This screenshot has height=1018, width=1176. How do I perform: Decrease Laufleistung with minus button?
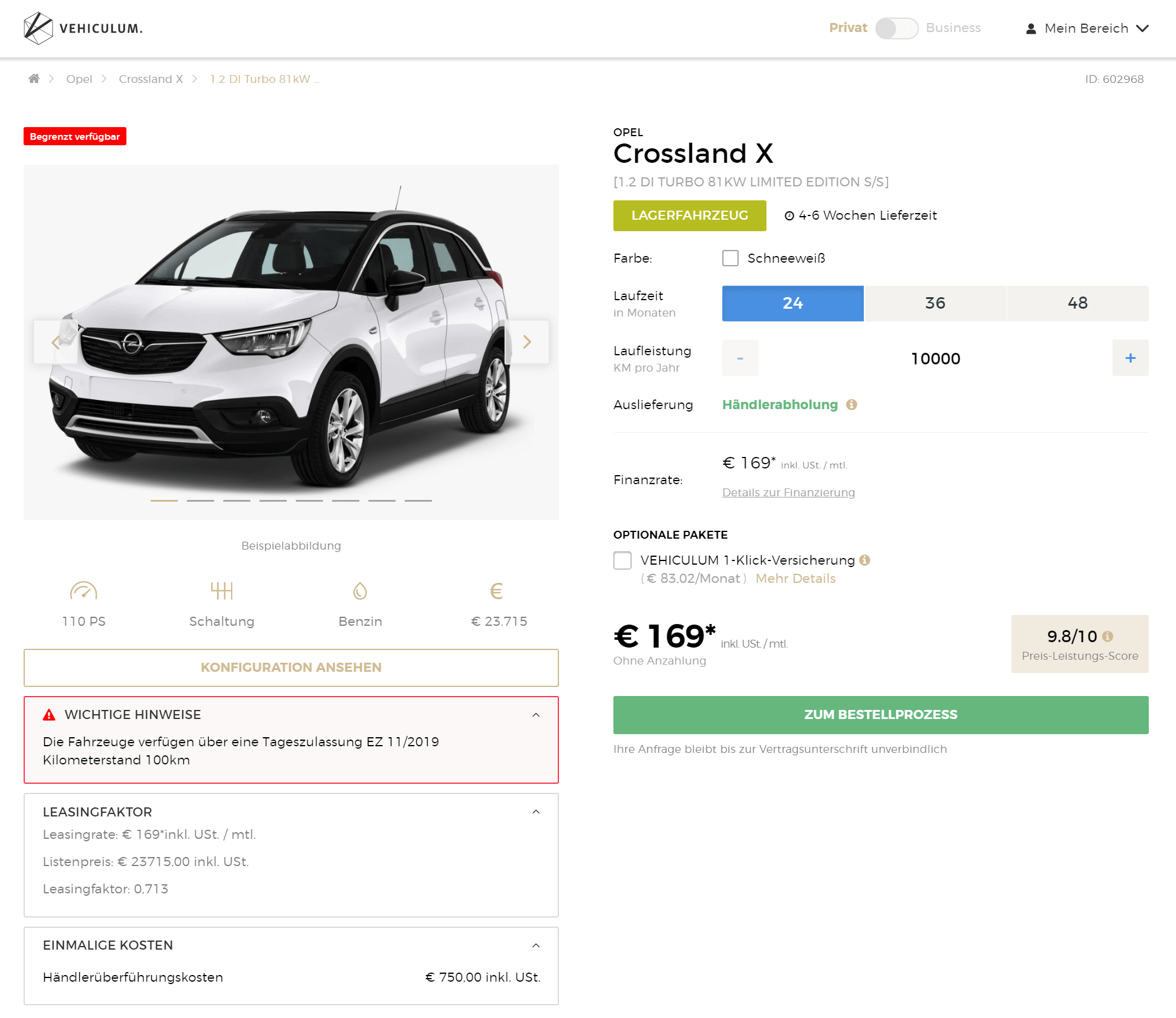(740, 358)
